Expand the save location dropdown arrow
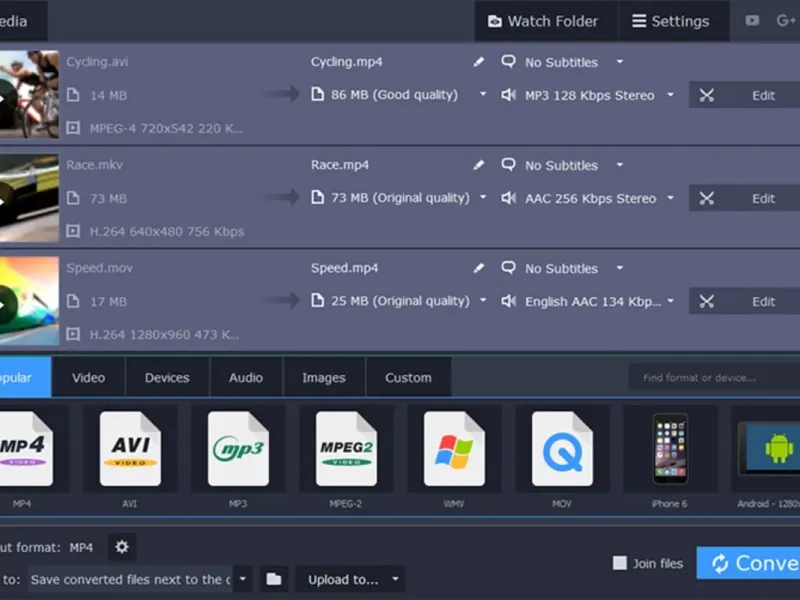The image size is (800, 600). 242,579
